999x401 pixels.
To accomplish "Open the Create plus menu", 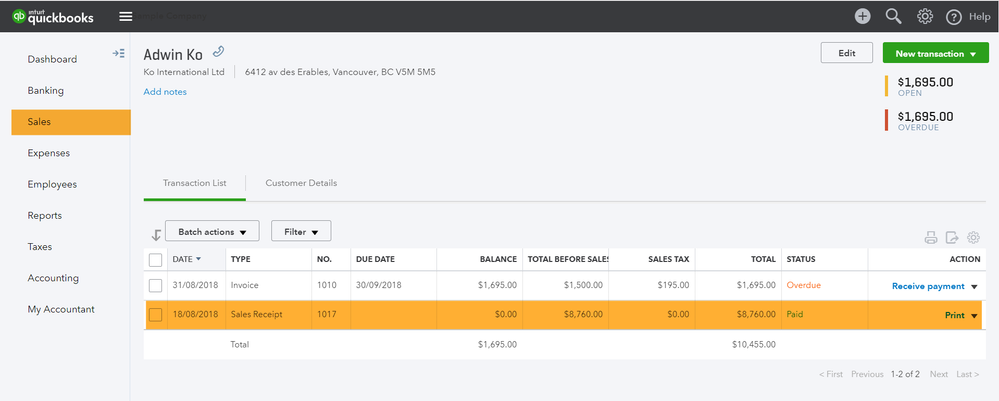I will tap(862, 17).
